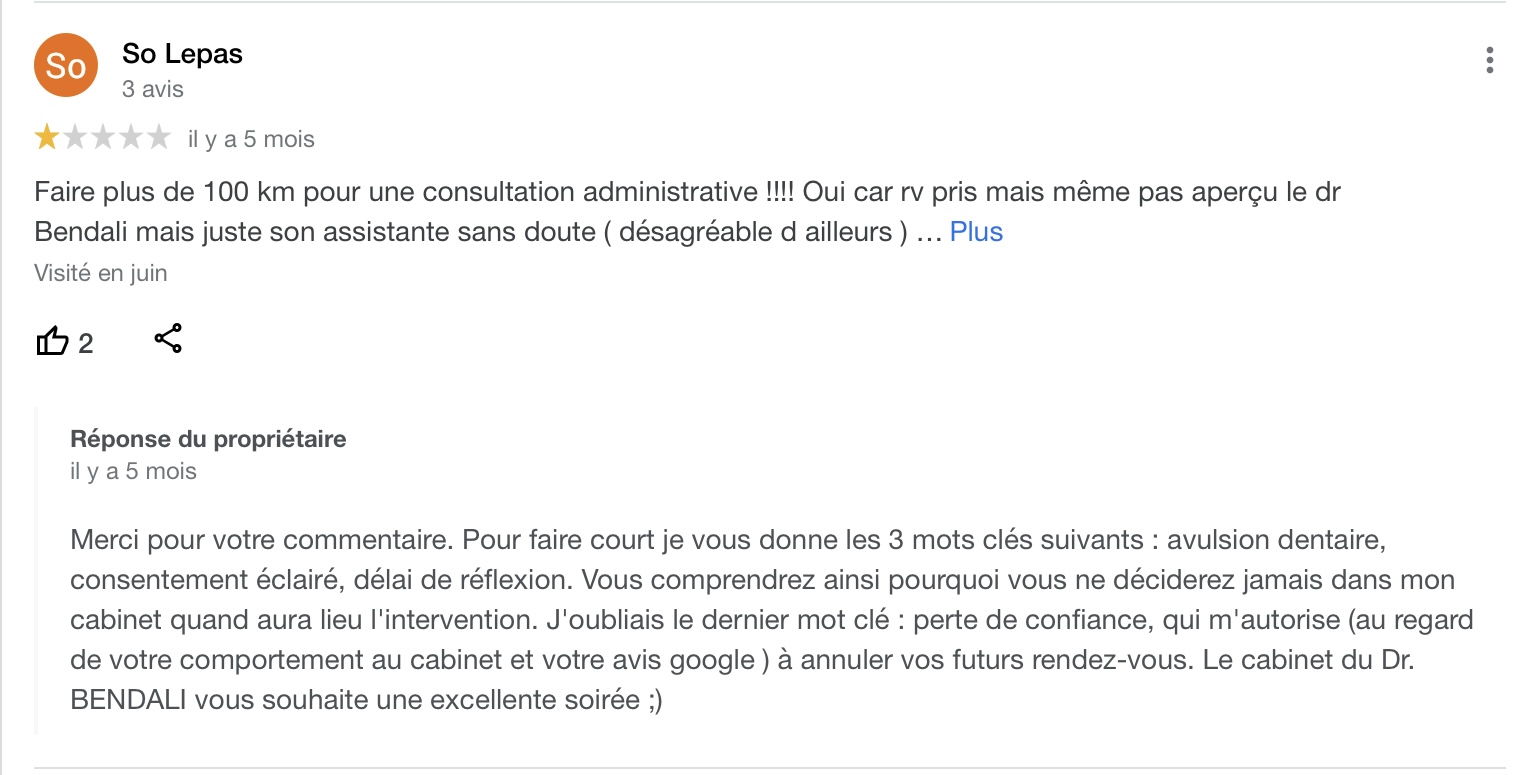
Task: Open the three-dot review options menu
Action: [1489, 61]
